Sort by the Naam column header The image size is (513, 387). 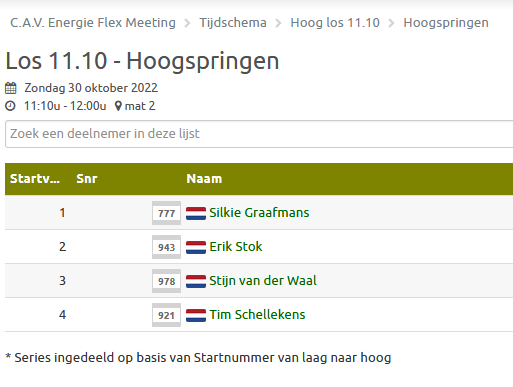point(204,179)
